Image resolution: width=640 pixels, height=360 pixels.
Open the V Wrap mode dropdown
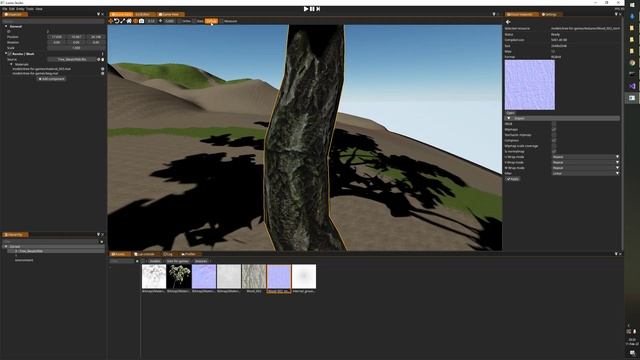point(586,162)
